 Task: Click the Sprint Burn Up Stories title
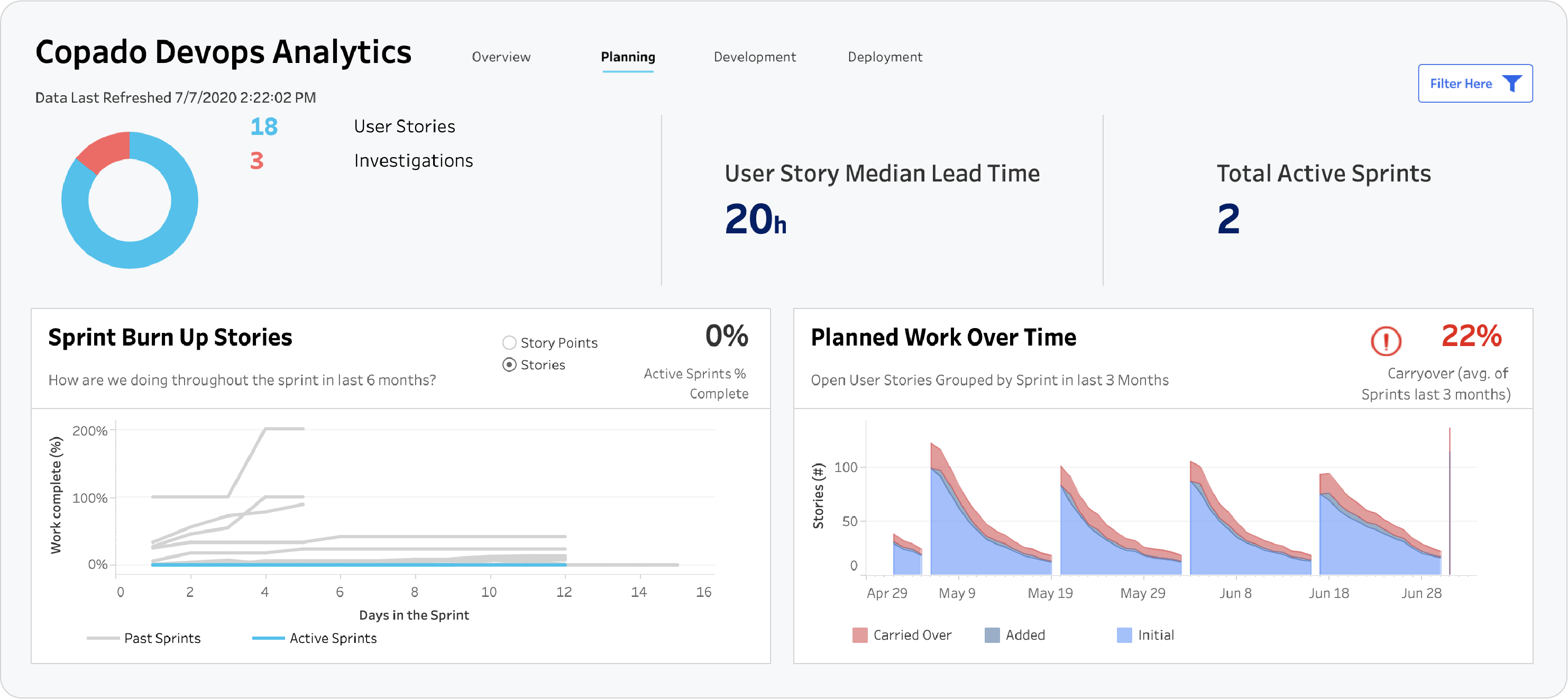click(x=170, y=337)
